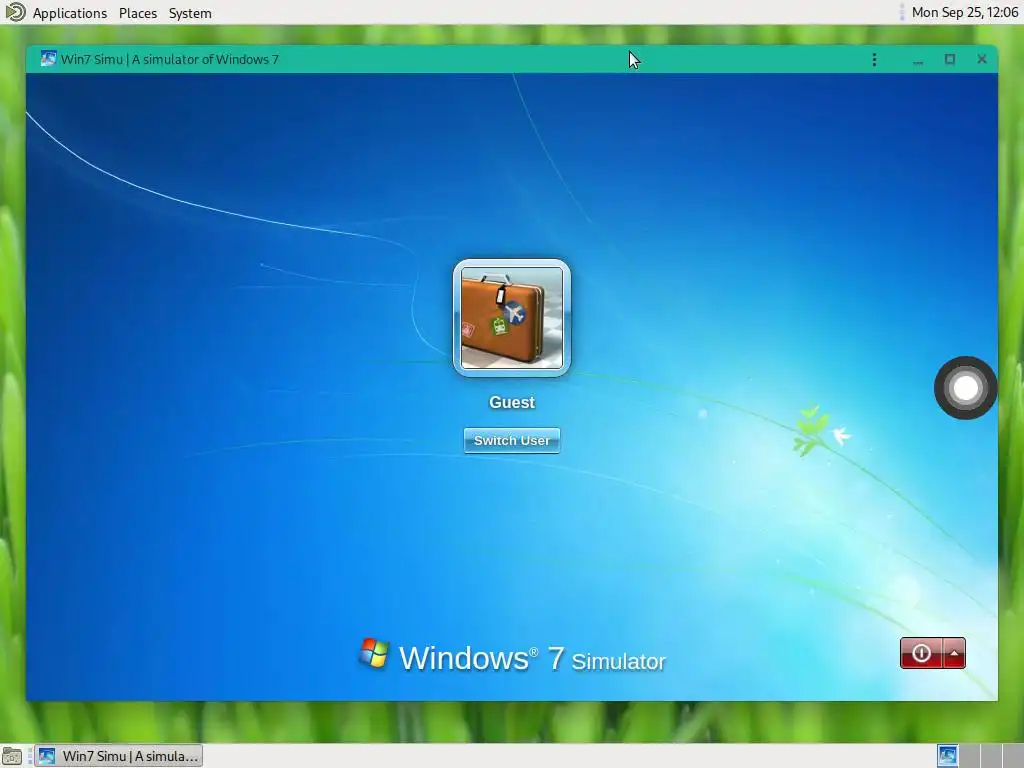Click the Guest account suitcase picture
Image resolution: width=1024 pixels, height=768 pixels.
tap(512, 317)
